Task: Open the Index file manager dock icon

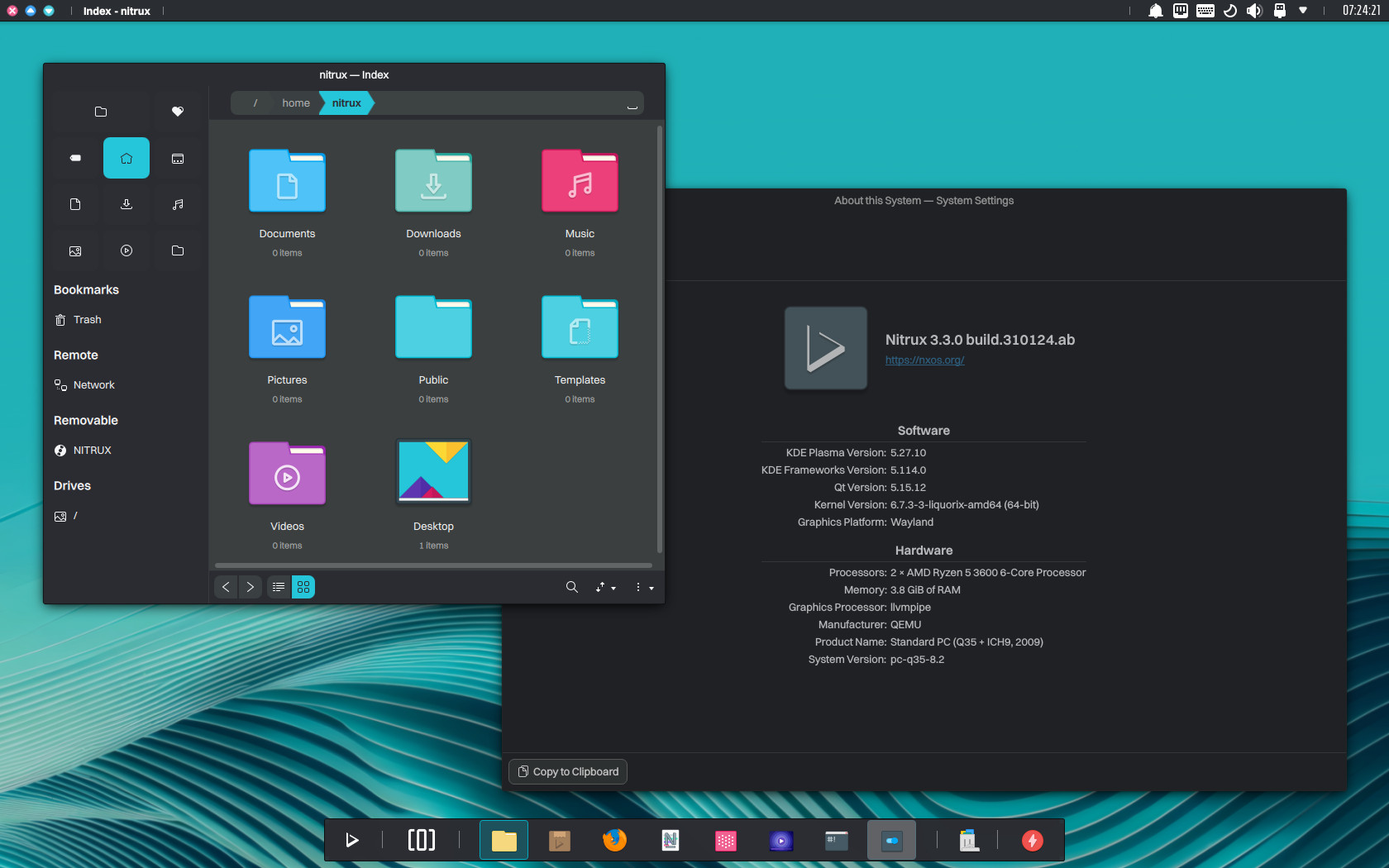Action: [504, 841]
